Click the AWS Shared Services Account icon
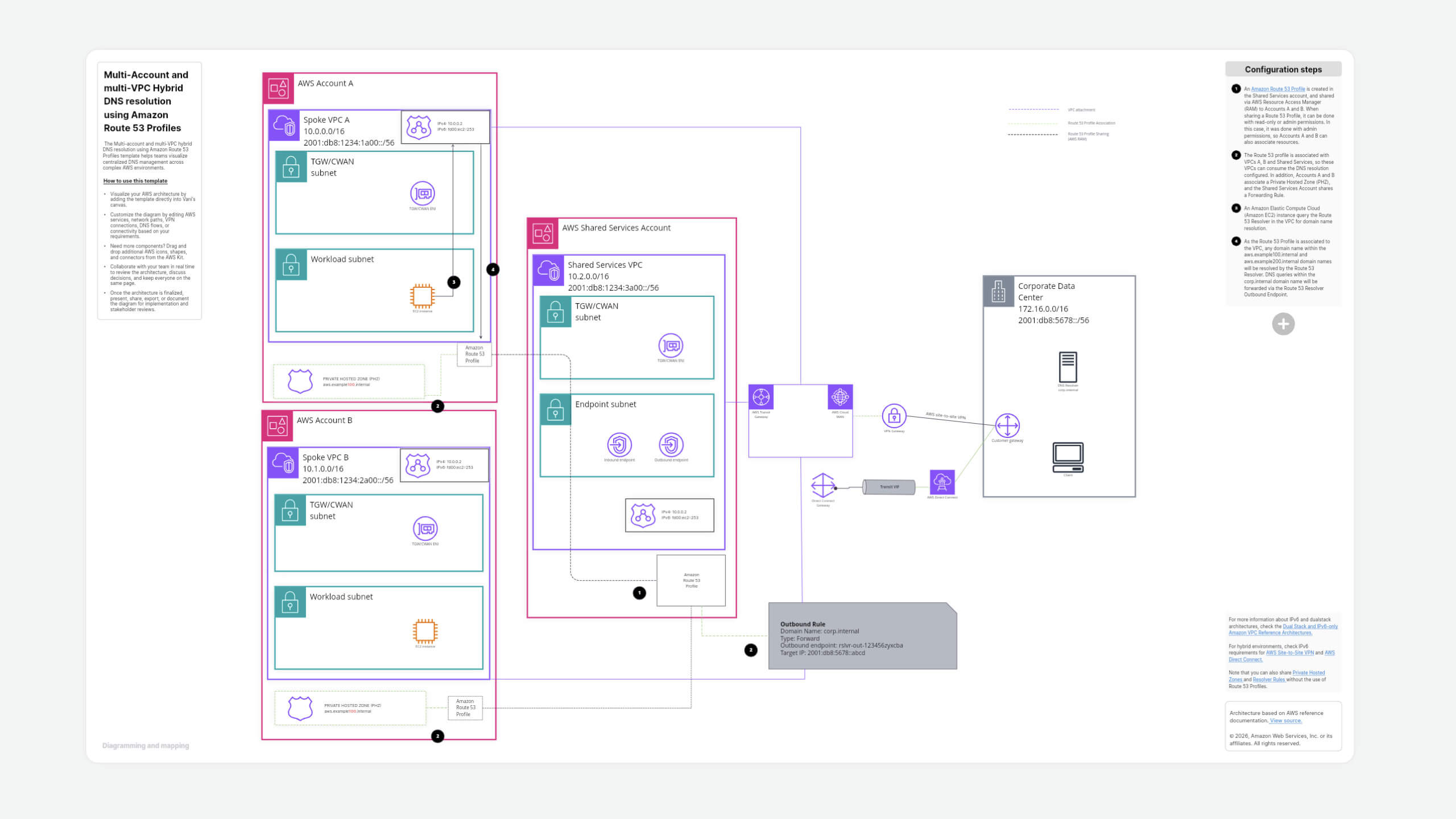1456x819 pixels. [x=543, y=233]
